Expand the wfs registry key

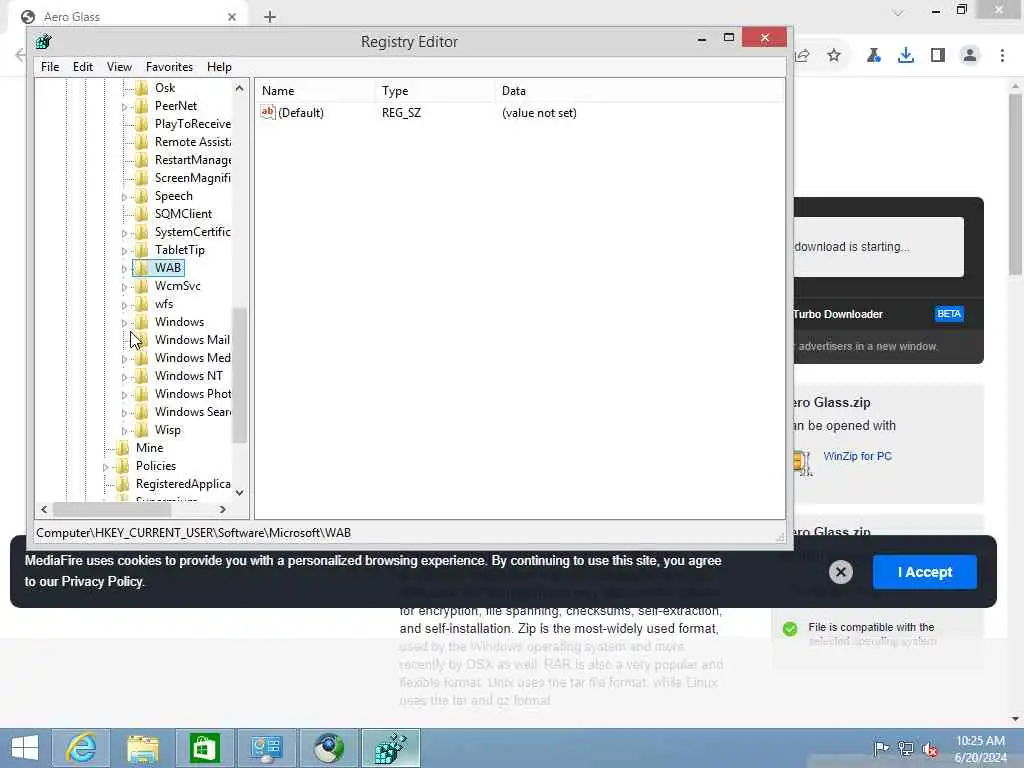(x=124, y=305)
